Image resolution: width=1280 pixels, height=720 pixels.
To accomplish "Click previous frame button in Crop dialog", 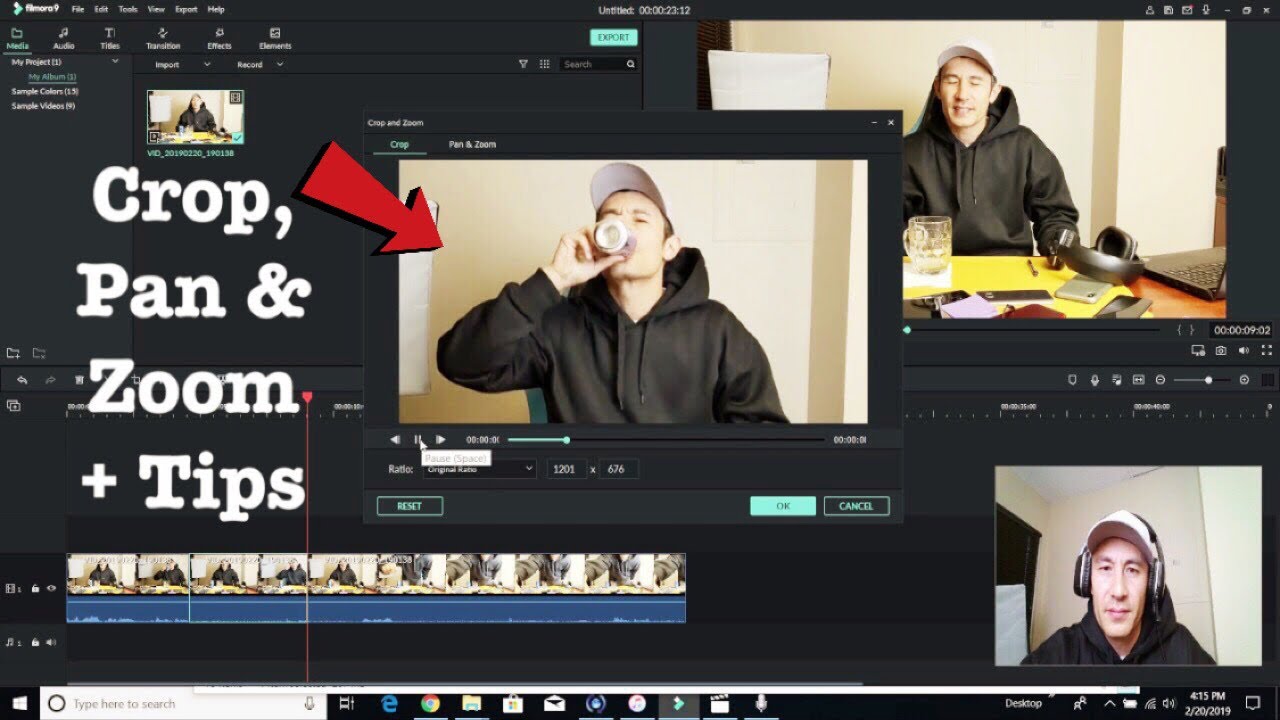I will pyautogui.click(x=395, y=439).
